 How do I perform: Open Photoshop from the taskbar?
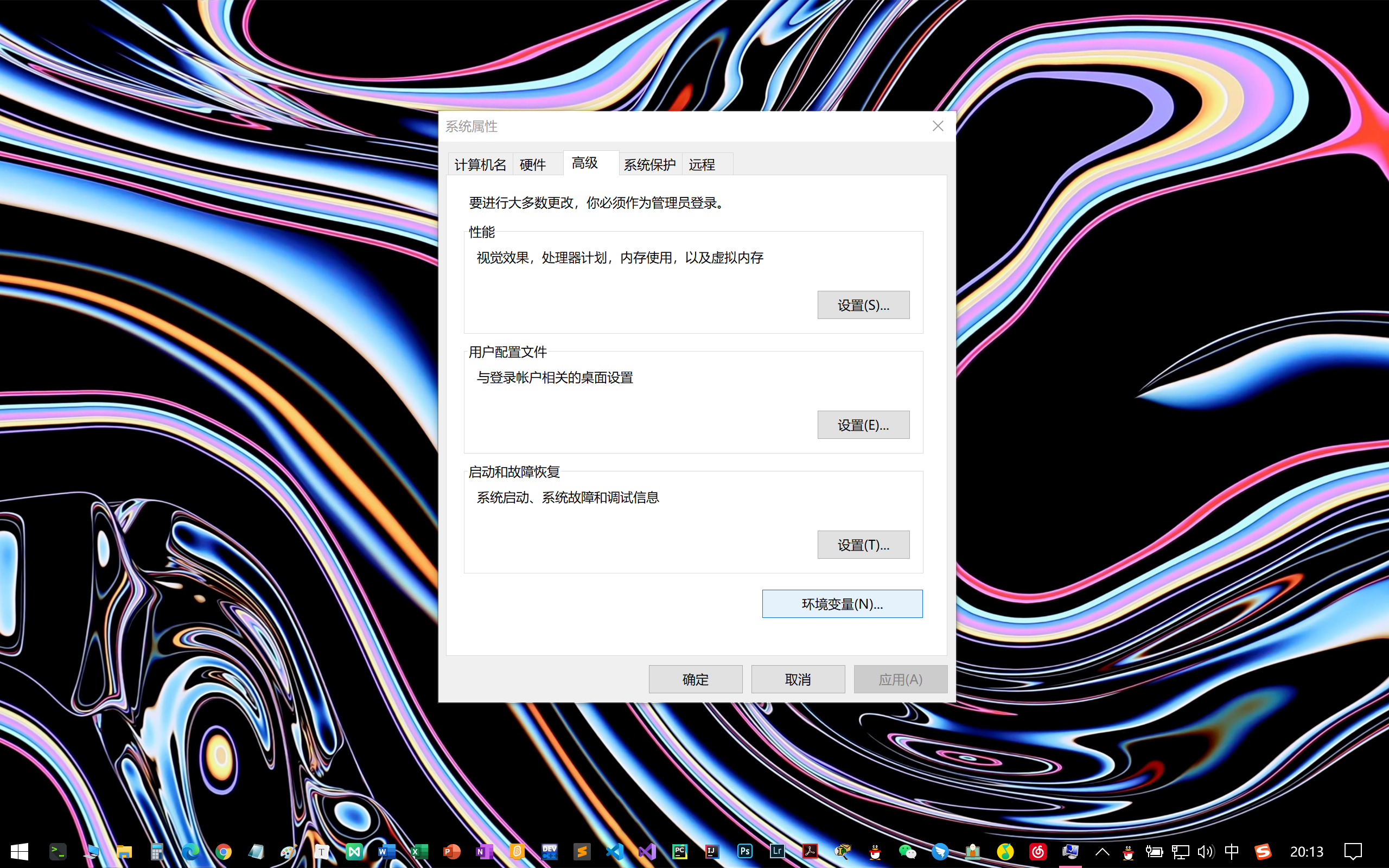click(744, 851)
